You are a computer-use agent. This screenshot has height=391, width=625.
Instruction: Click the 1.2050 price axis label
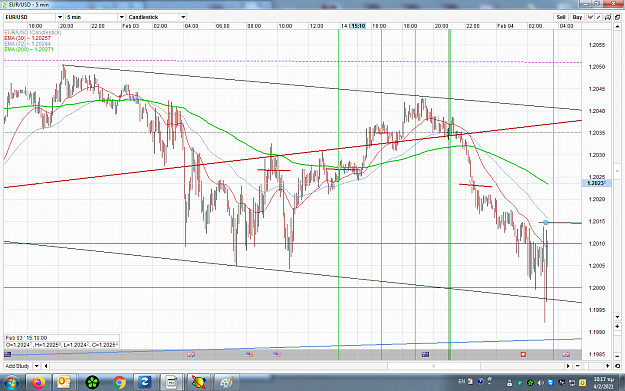tap(597, 67)
